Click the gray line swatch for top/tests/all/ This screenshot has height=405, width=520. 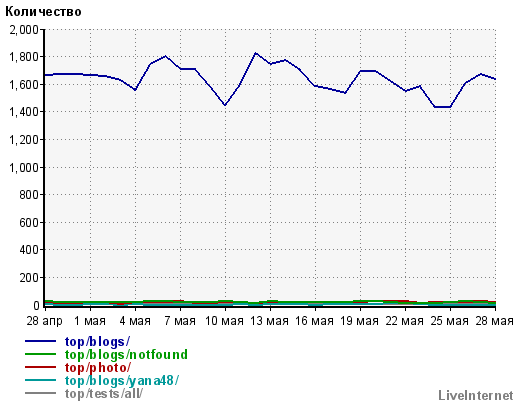point(40,393)
